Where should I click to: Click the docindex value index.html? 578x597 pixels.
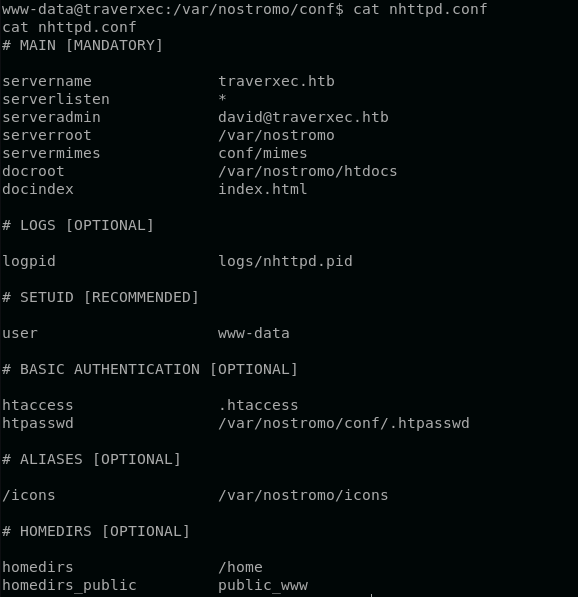[x=263, y=189]
